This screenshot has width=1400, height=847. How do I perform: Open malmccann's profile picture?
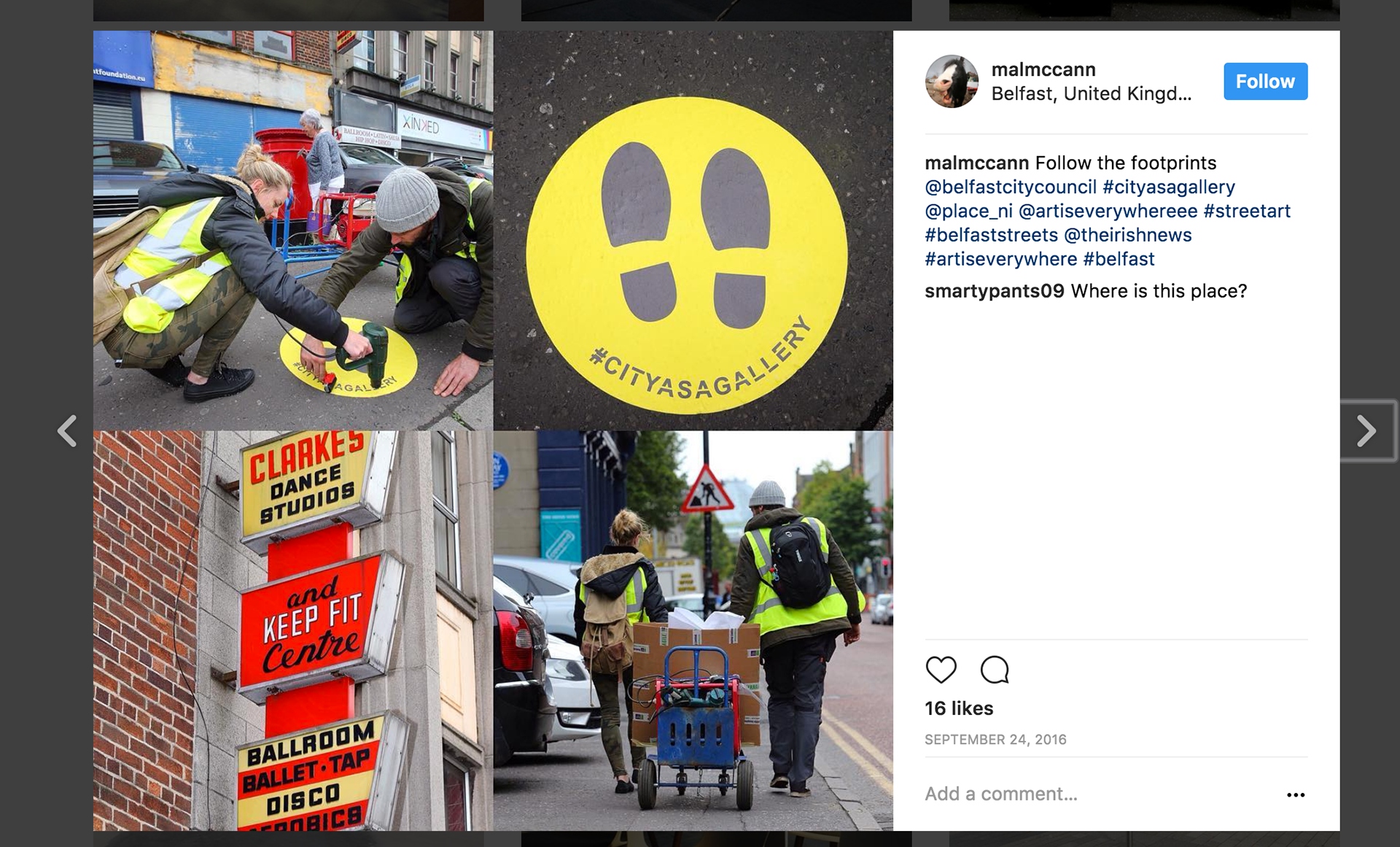tap(952, 82)
